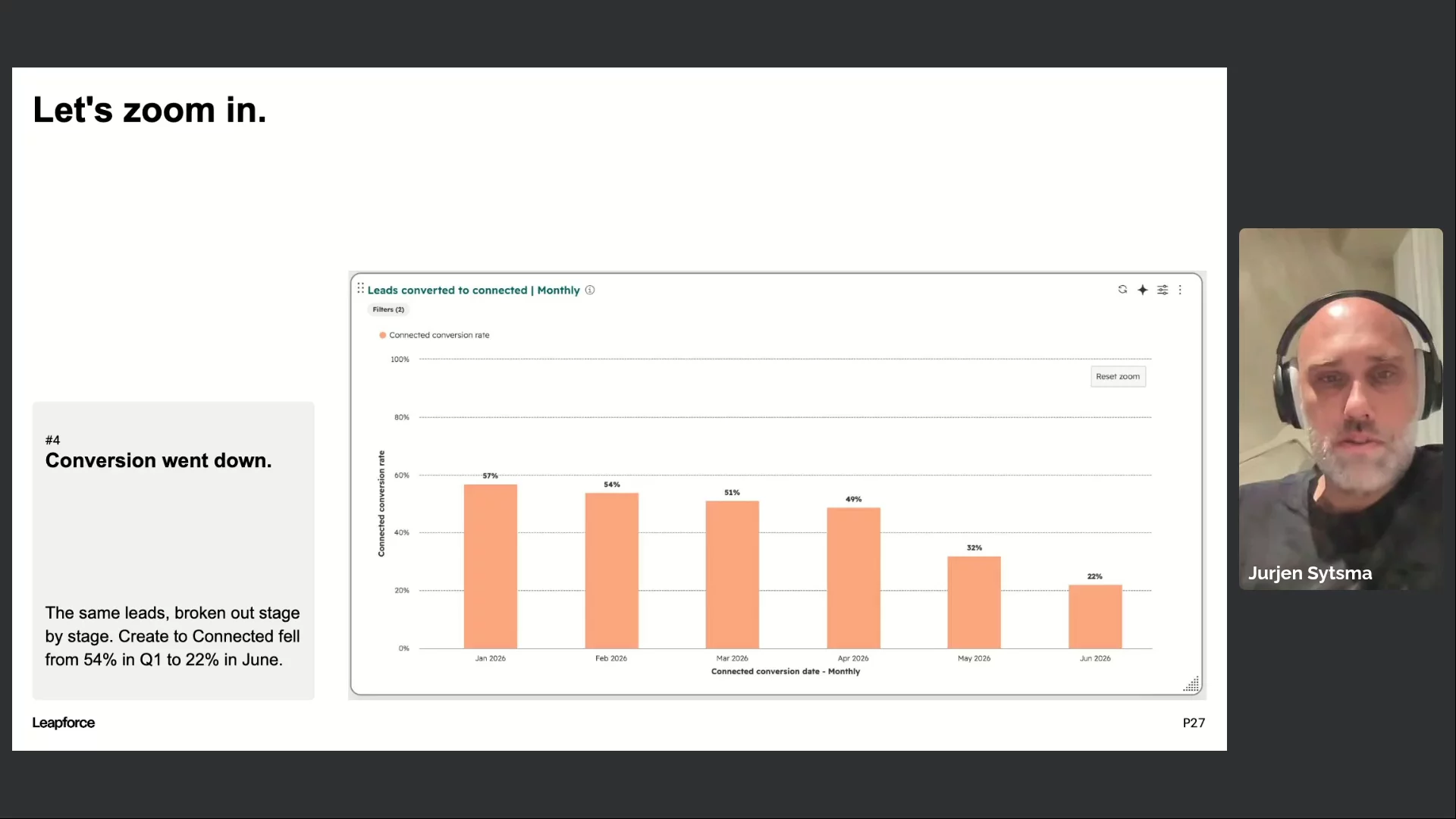Click the info icon beside the Monthly title
The height and width of the screenshot is (819, 1456).
590,290
